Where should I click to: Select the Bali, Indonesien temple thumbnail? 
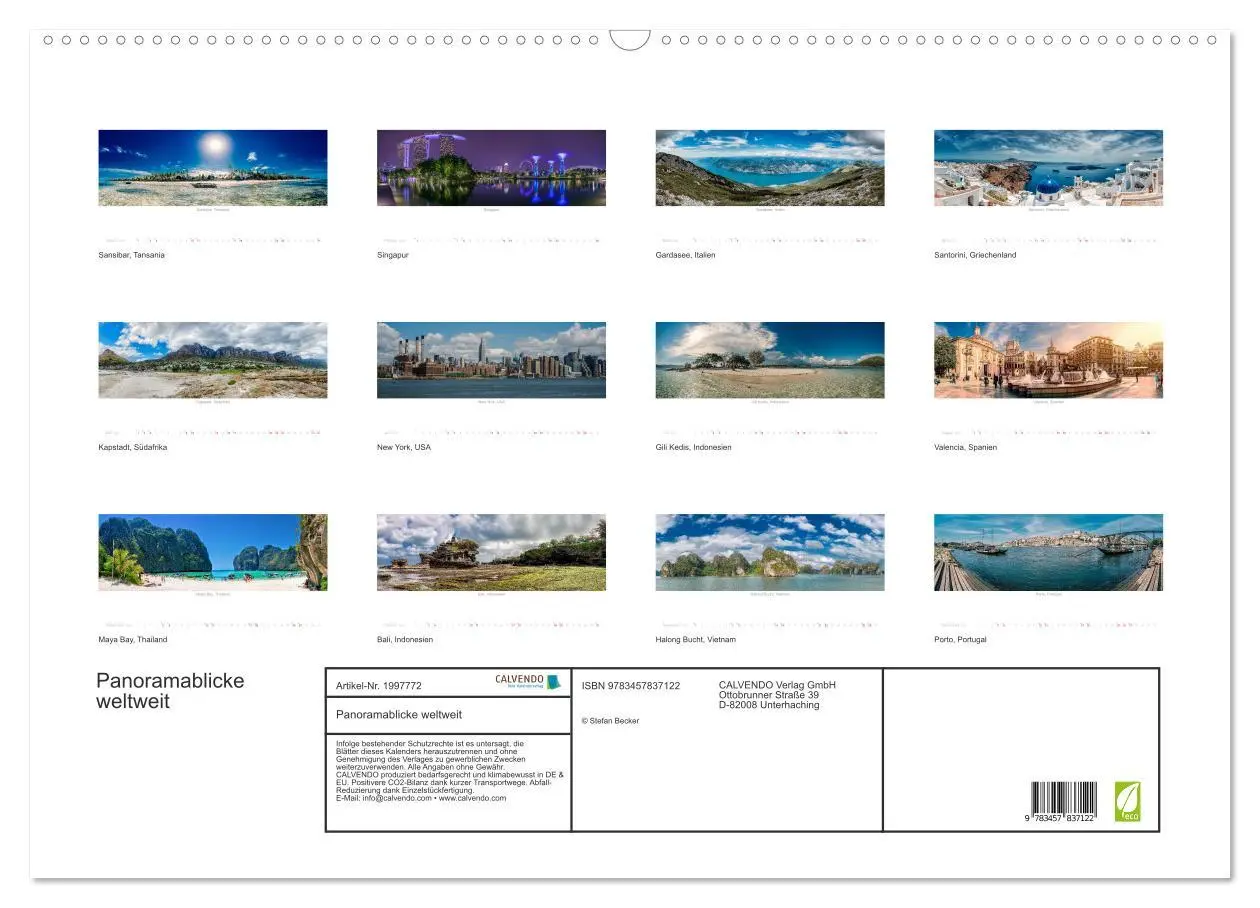coord(491,552)
